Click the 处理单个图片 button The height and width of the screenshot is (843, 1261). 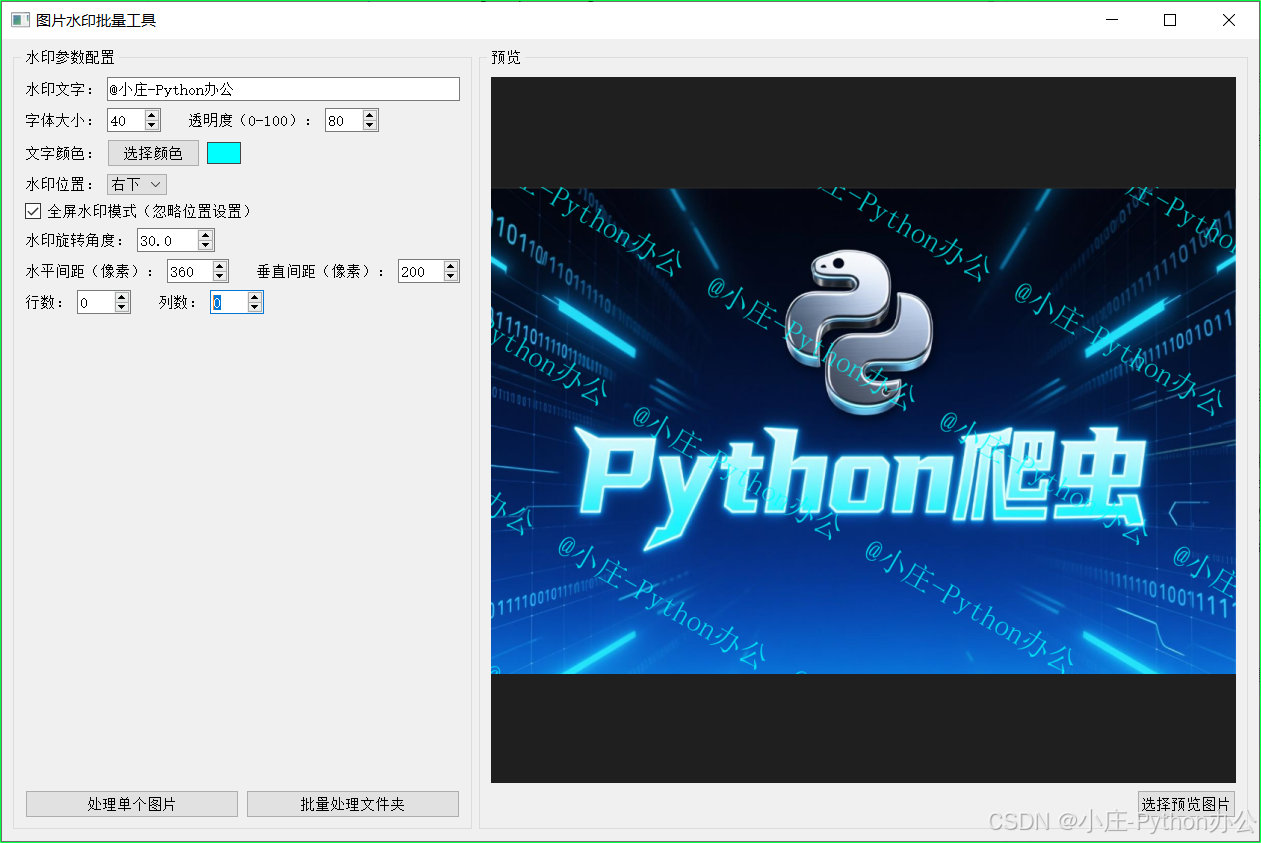tap(132, 804)
